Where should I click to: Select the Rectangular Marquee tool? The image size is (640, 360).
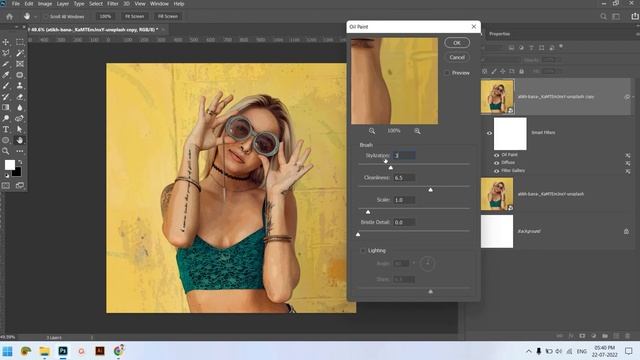pos(20,42)
